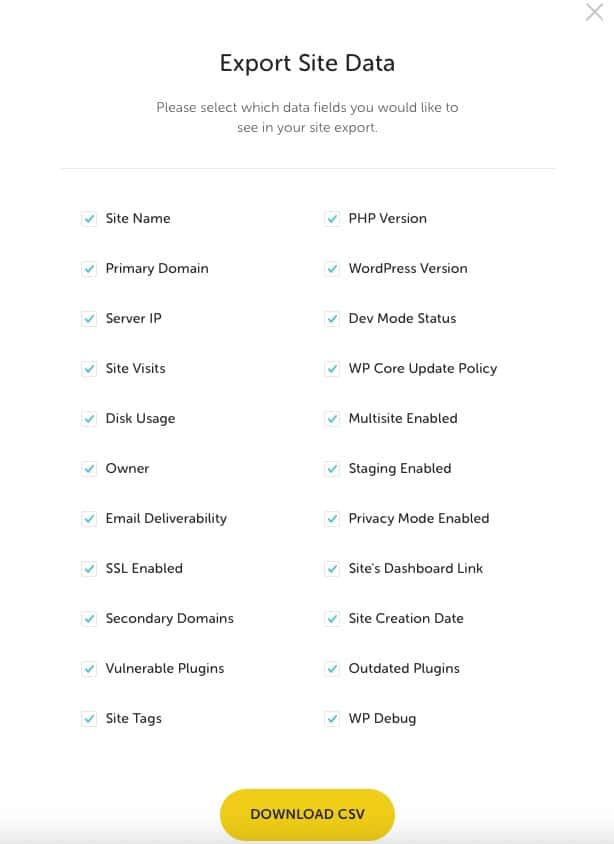The width and height of the screenshot is (614, 844).
Task: Uncheck the Multisite Enabled checkbox
Action: click(332, 418)
